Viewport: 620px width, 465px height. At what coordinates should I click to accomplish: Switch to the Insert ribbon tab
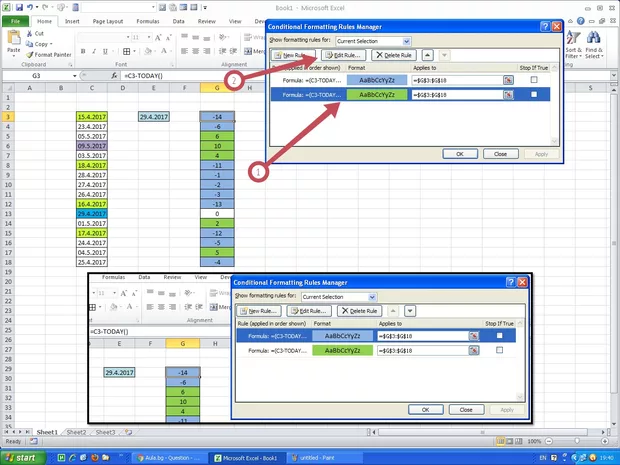tap(72, 21)
